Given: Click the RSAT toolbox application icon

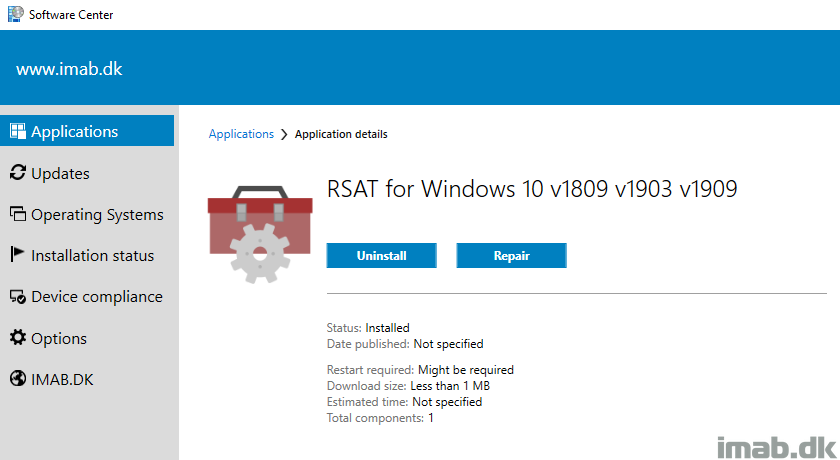Looking at the screenshot, I should coord(260,234).
